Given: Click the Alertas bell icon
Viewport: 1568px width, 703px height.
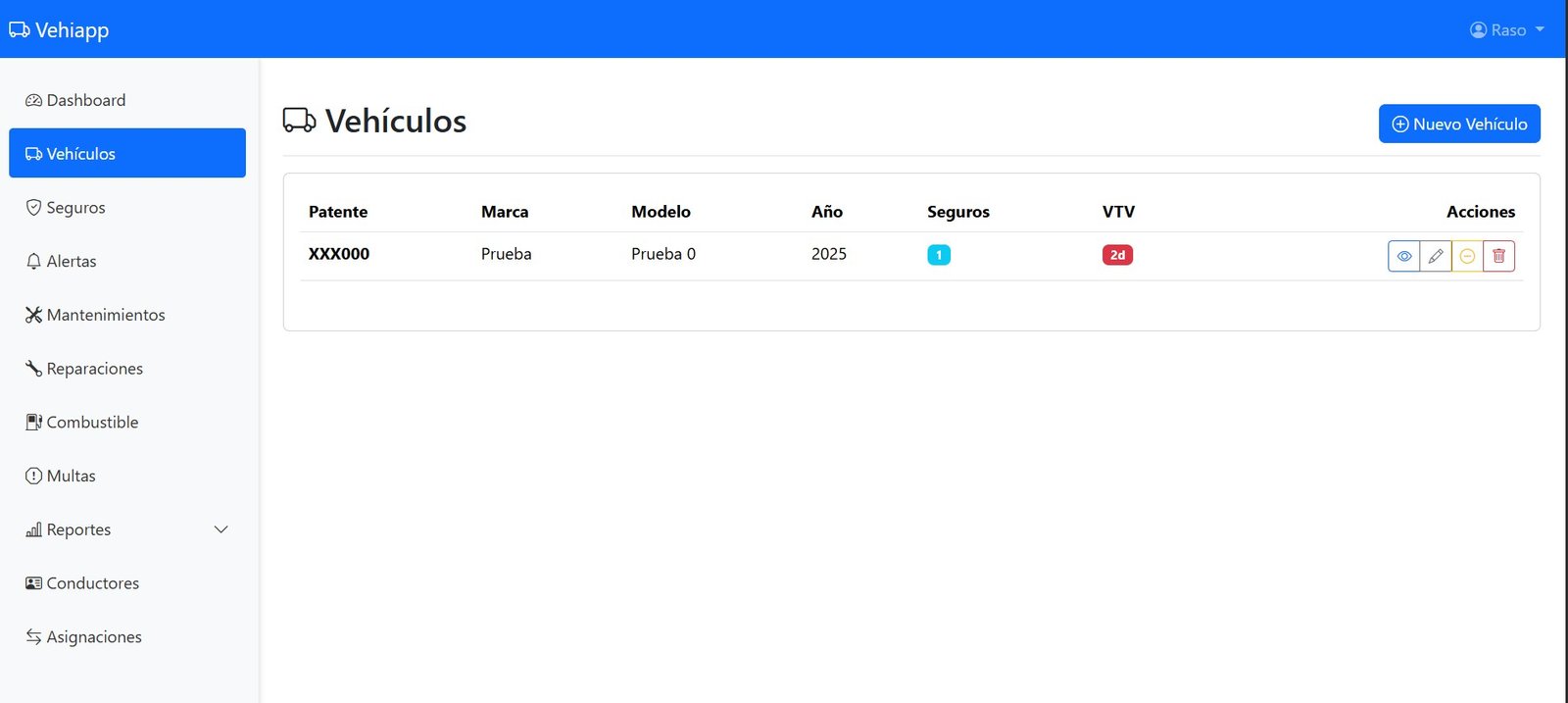Looking at the screenshot, I should (33, 262).
